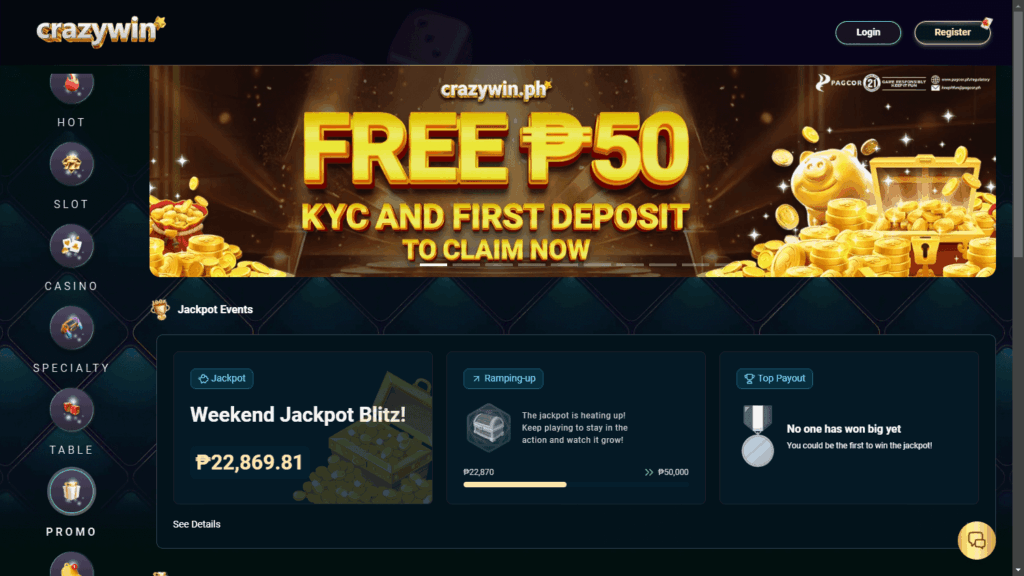
Task: Open the HOT games category icon
Action: (71, 85)
